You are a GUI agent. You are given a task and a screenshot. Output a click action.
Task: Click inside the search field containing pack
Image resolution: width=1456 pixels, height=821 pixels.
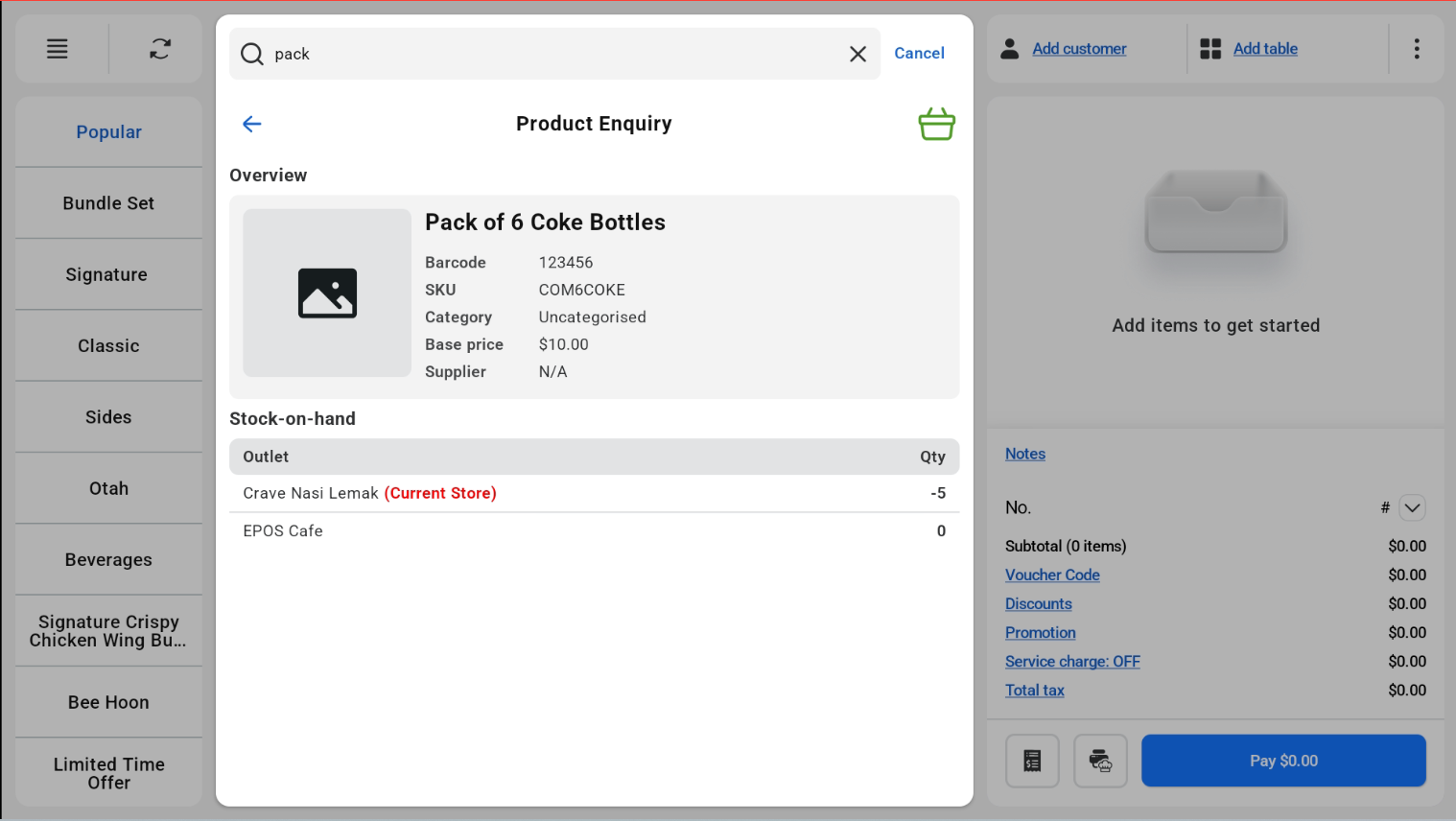coord(556,54)
